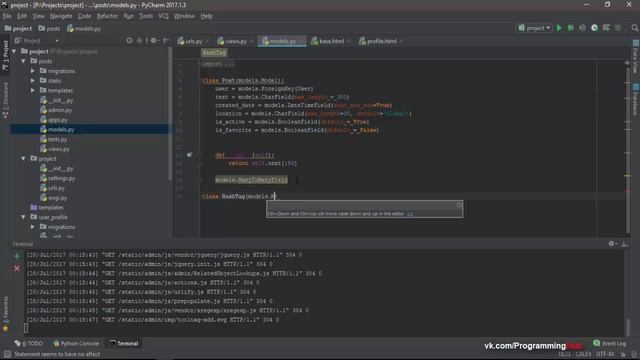Open the Database side tool window

(x=636, y=99)
